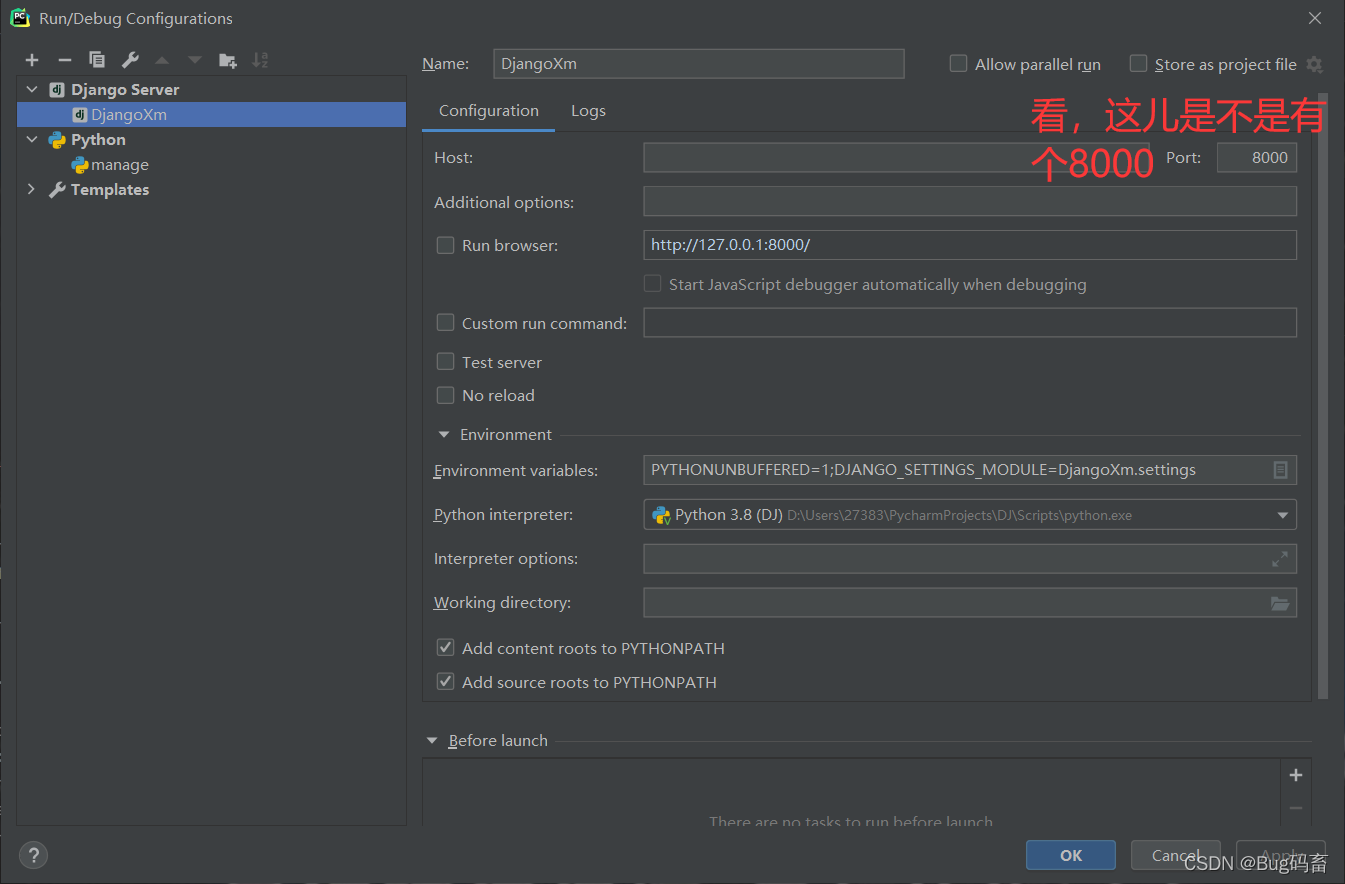Enable Allow parallel run checkbox

(x=958, y=64)
